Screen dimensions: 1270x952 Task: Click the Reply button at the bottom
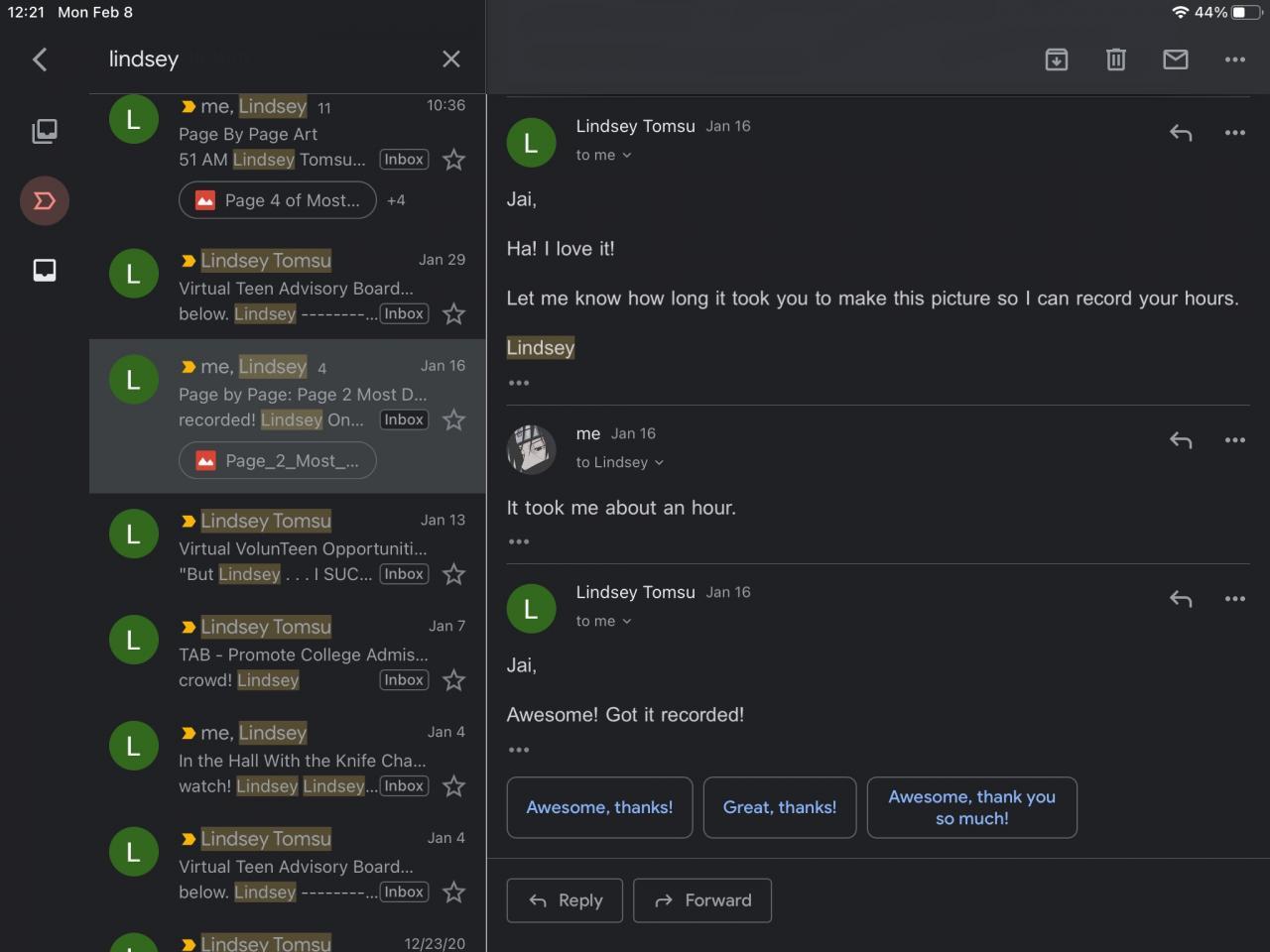565,900
